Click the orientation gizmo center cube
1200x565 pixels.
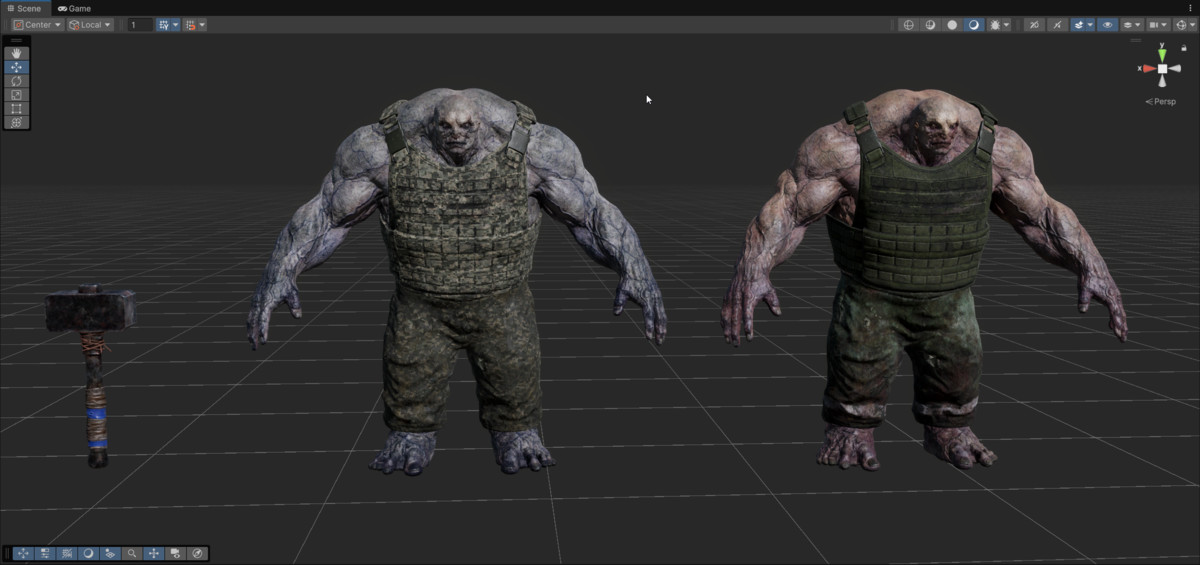pyautogui.click(x=1162, y=69)
